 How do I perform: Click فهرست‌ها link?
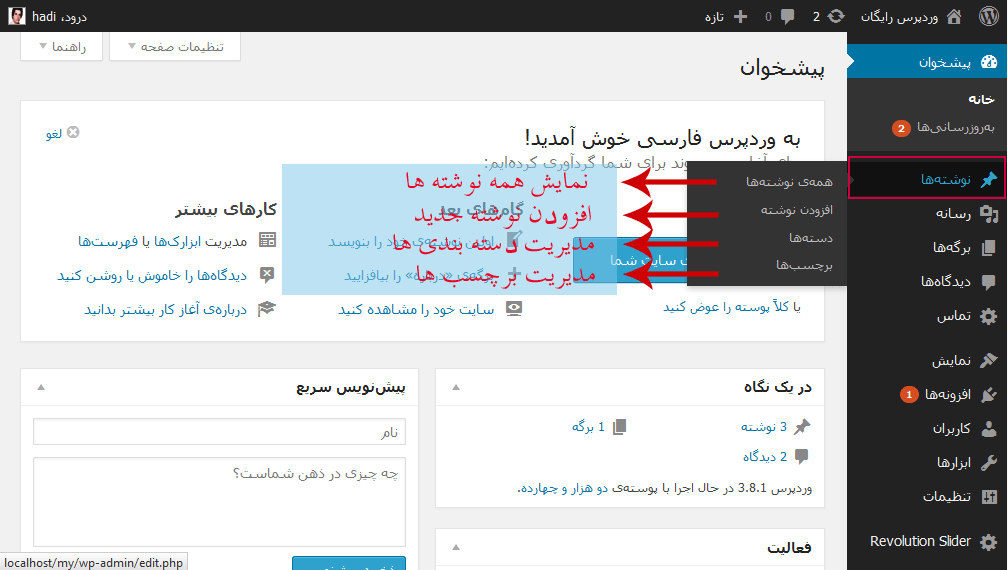(x=108, y=241)
